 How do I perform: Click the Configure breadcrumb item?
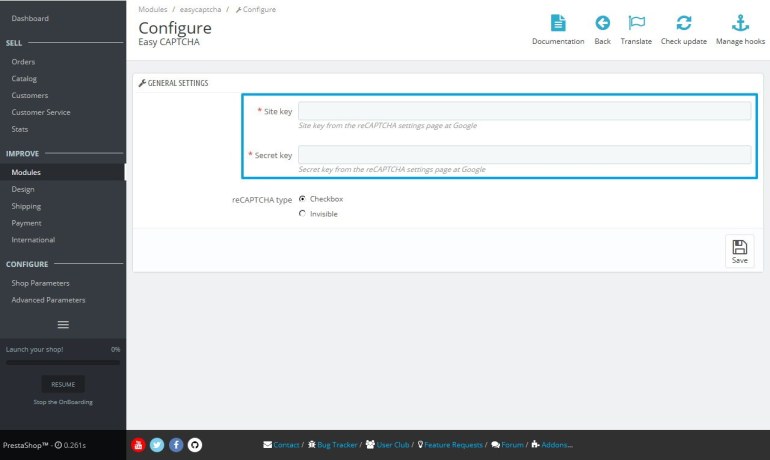tap(256, 9)
